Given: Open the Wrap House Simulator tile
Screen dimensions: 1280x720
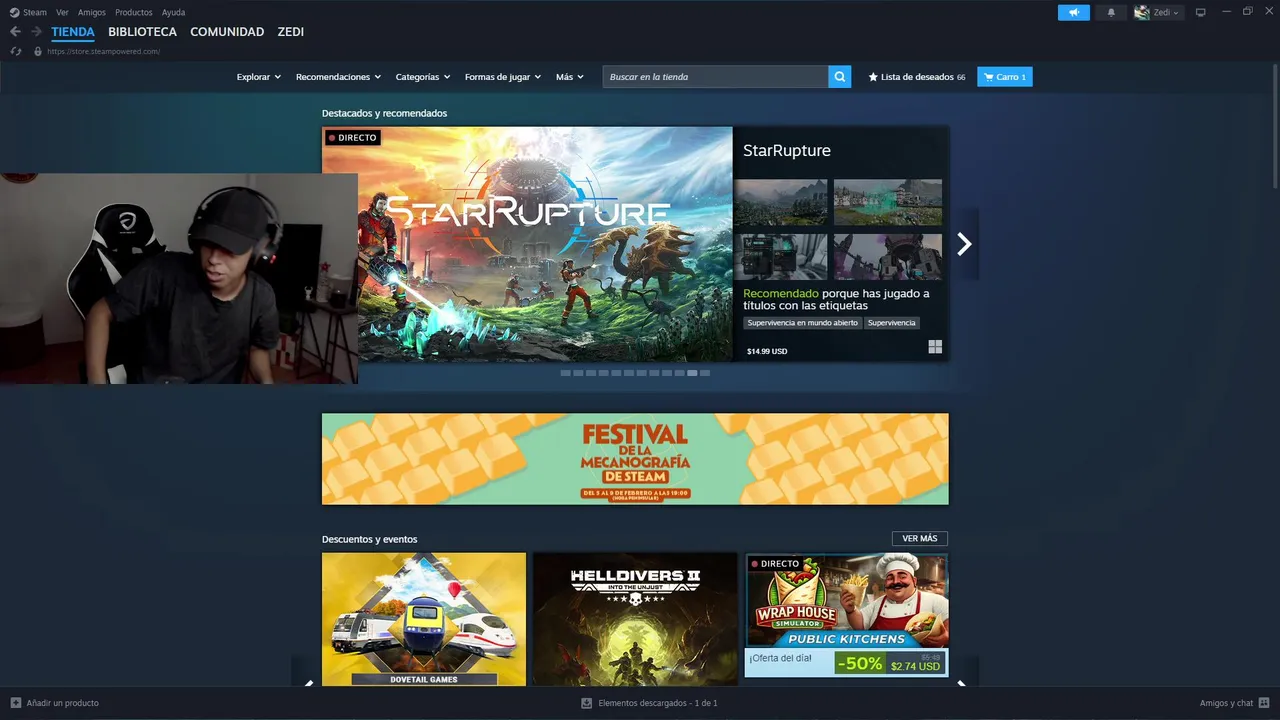Looking at the screenshot, I should (x=846, y=615).
